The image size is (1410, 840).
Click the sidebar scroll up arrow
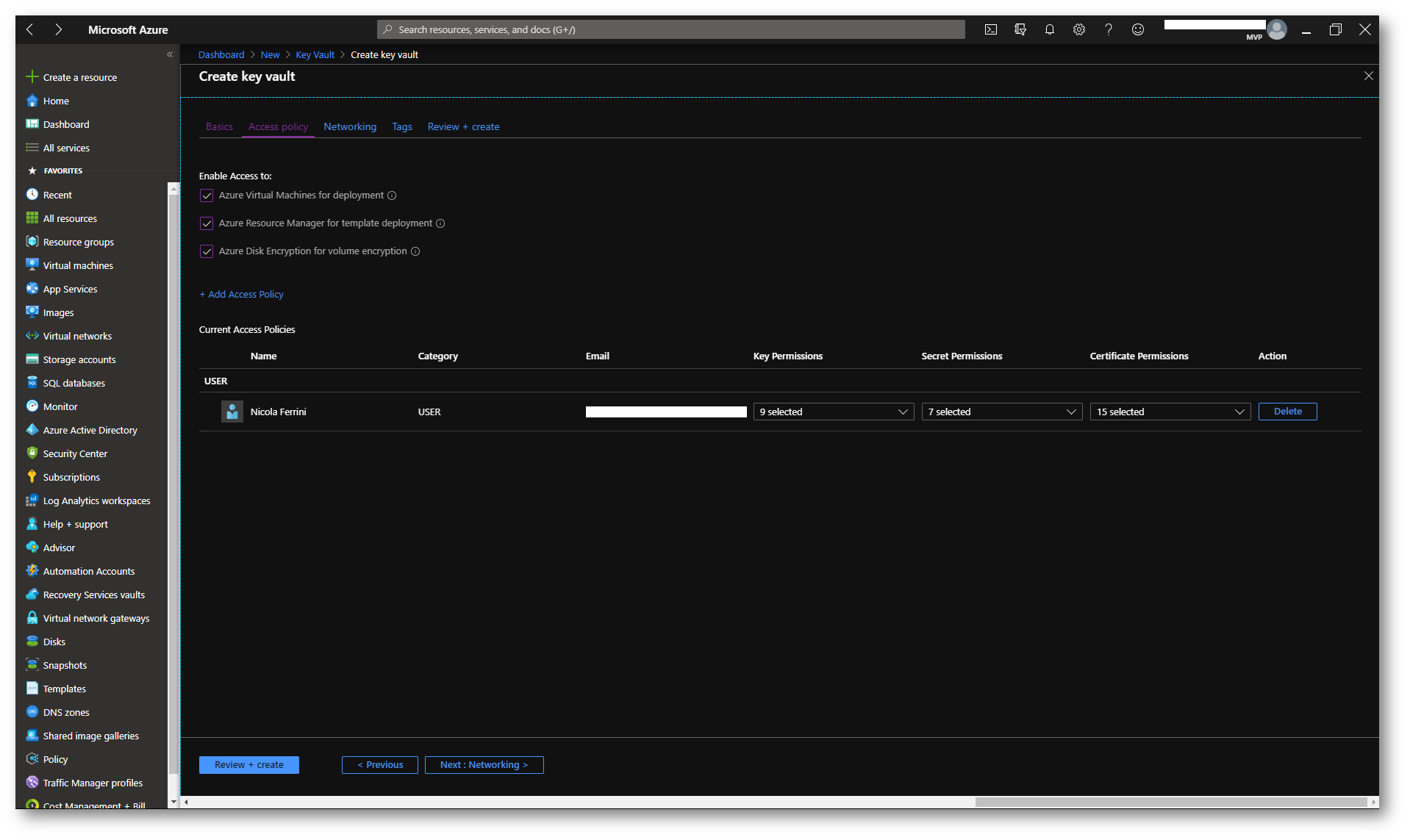(x=173, y=189)
